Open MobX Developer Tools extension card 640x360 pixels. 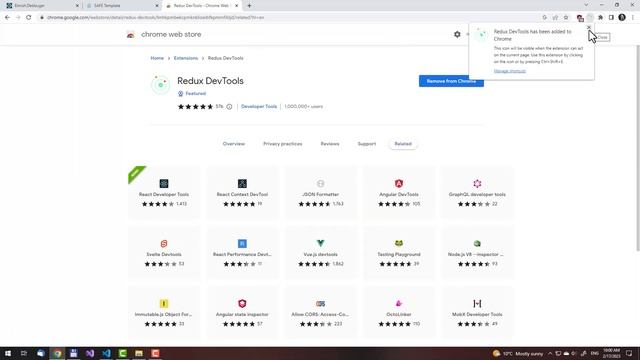coord(477,313)
